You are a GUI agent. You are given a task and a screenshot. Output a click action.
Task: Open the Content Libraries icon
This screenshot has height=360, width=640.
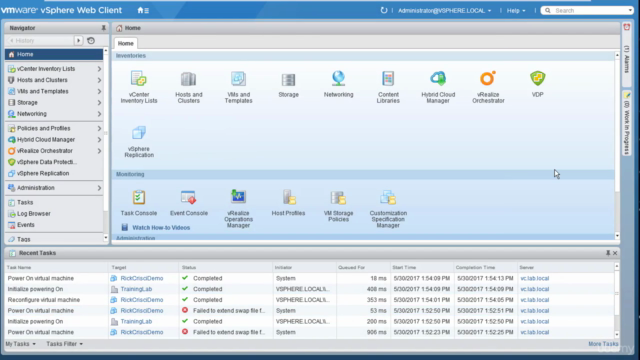tap(388, 78)
